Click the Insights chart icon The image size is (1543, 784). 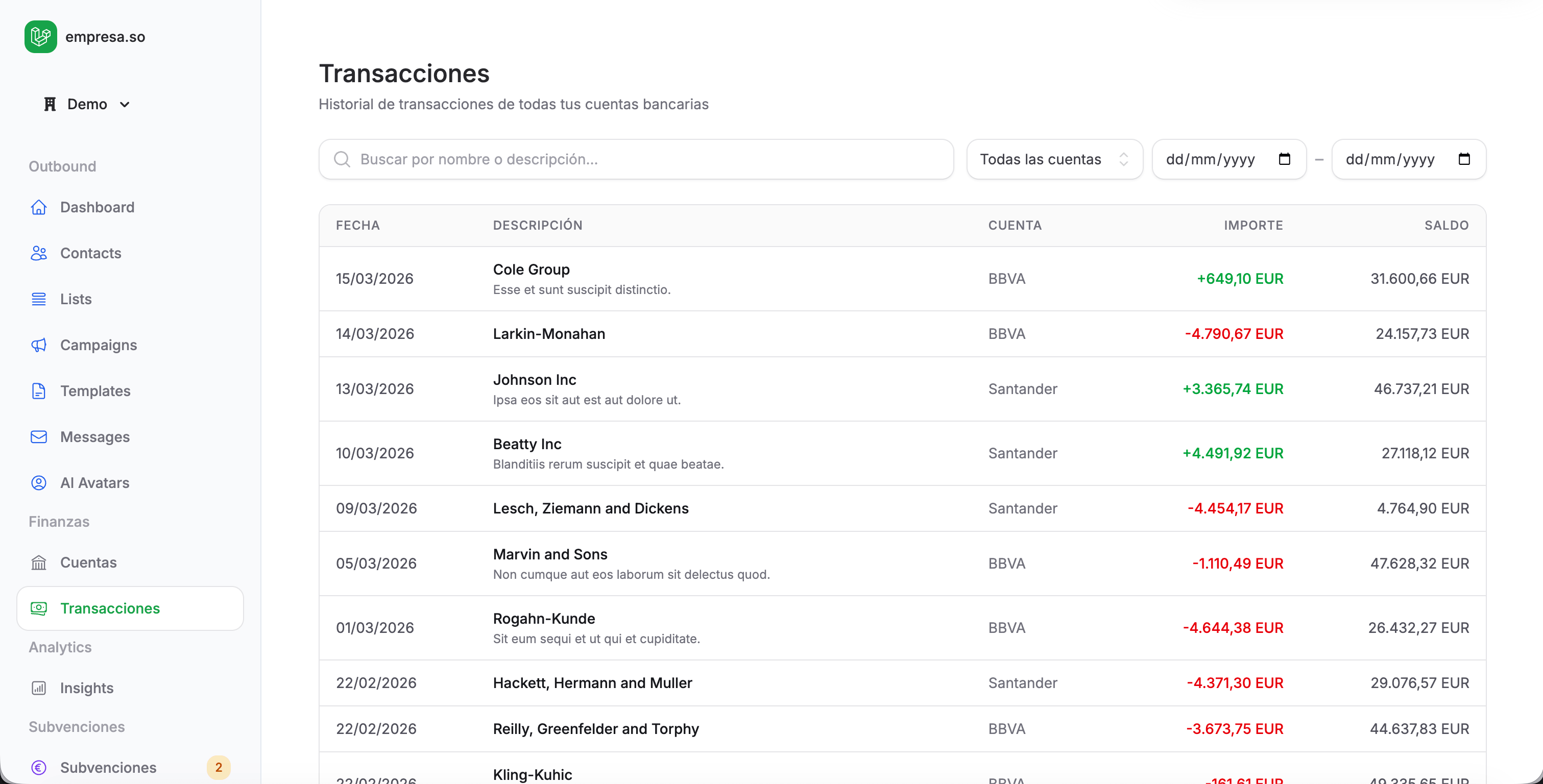click(x=39, y=688)
